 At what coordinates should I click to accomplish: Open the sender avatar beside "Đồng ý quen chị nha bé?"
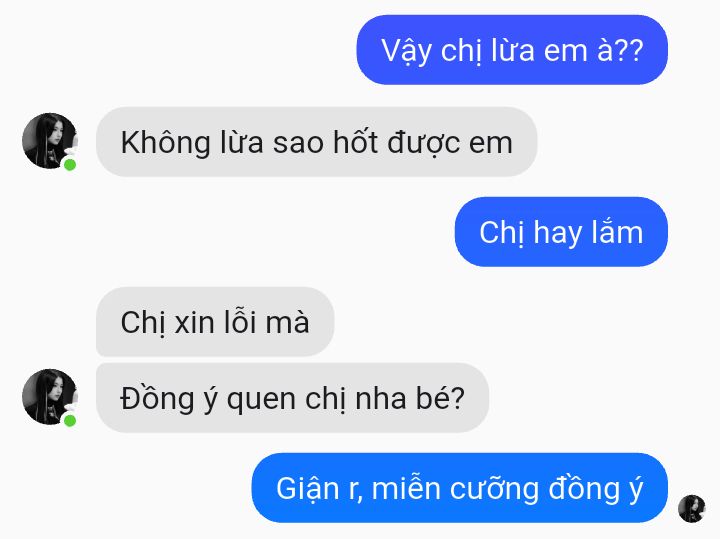tap(50, 397)
